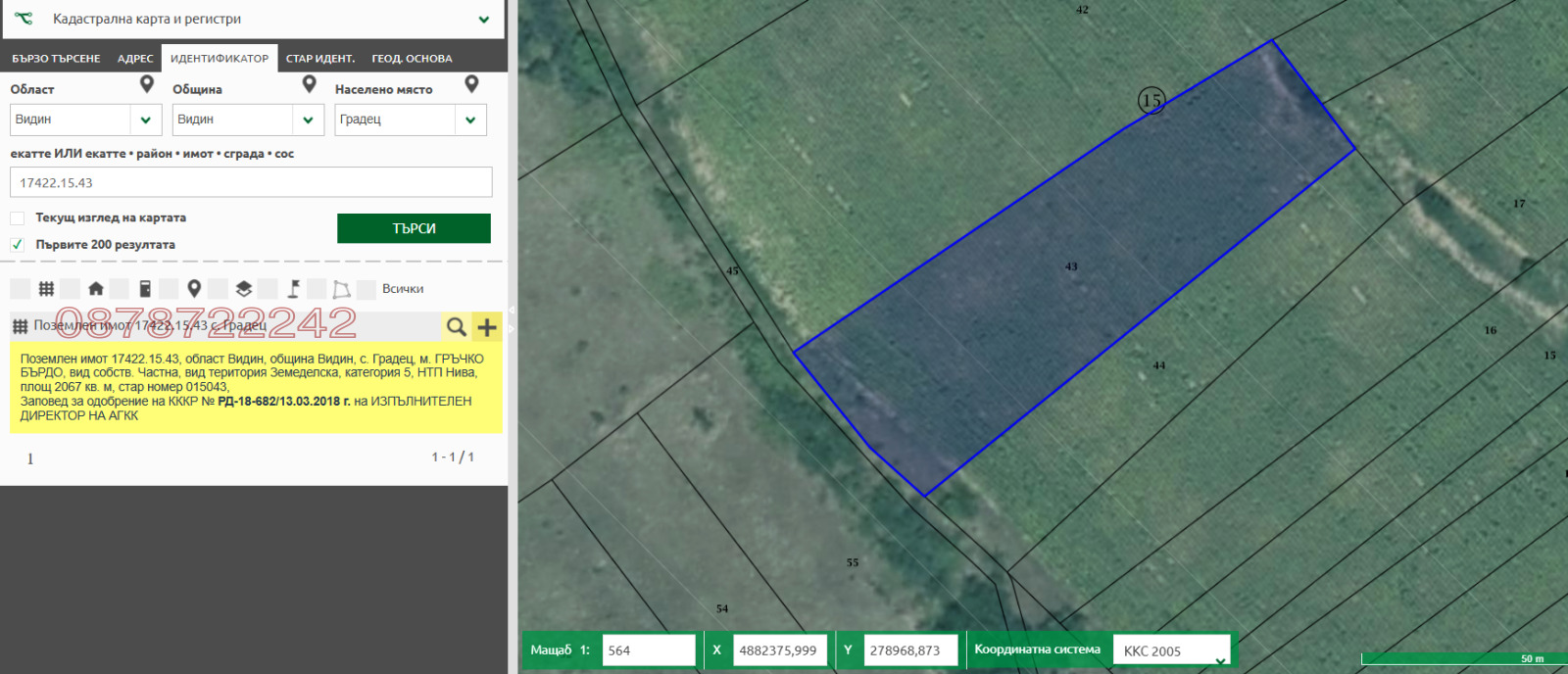Image resolution: width=1568 pixels, height=674 pixels.
Task: Click the map pin next to Населено място
Action: [471, 85]
